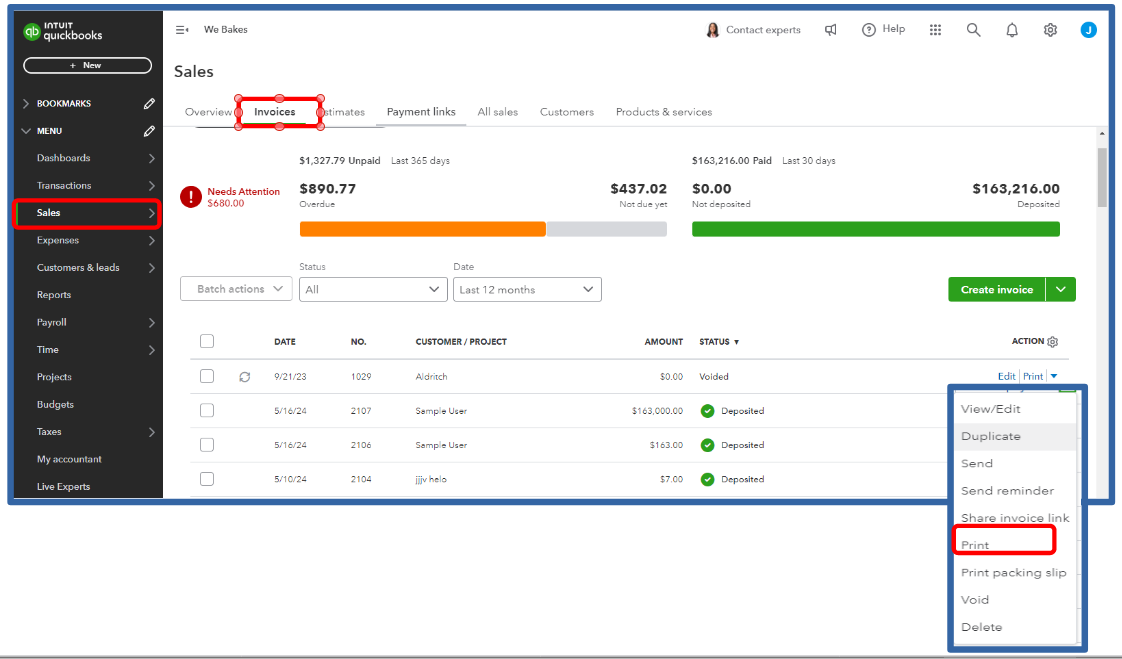The width and height of the screenshot is (1122, 659).
Task: Open the settings gear in the top bar
Action: [1050, 30]
